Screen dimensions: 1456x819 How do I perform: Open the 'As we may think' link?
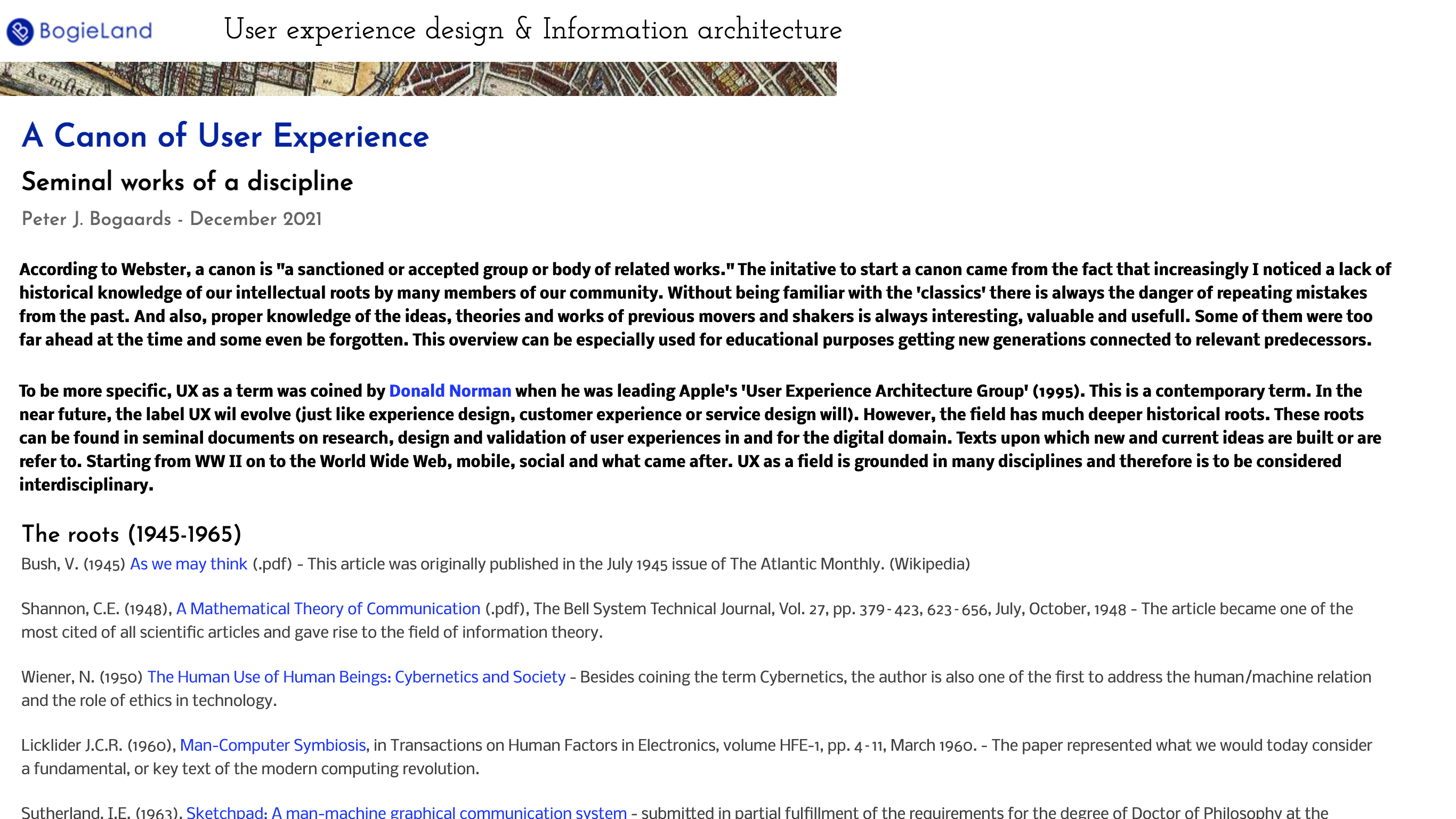(188, 564)
